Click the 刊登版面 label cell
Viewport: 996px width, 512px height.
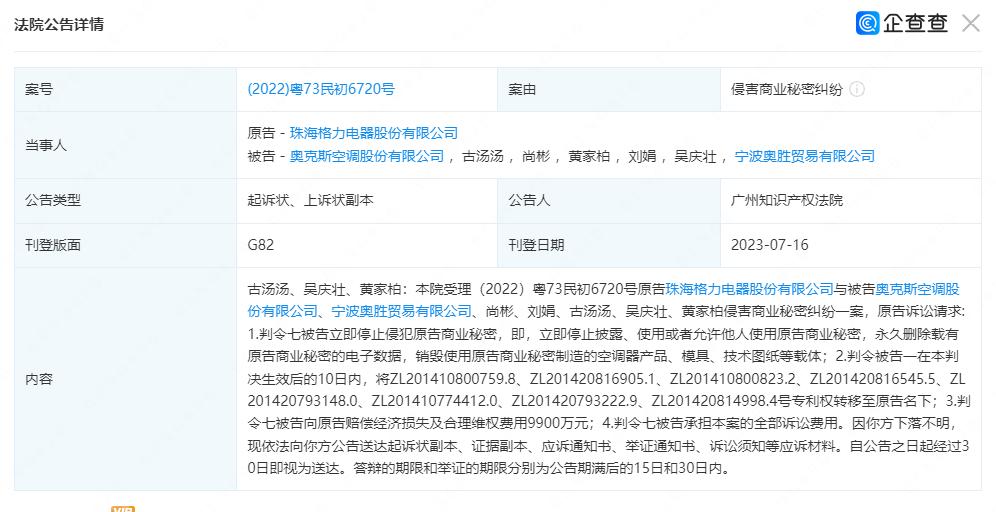point(125,245)
